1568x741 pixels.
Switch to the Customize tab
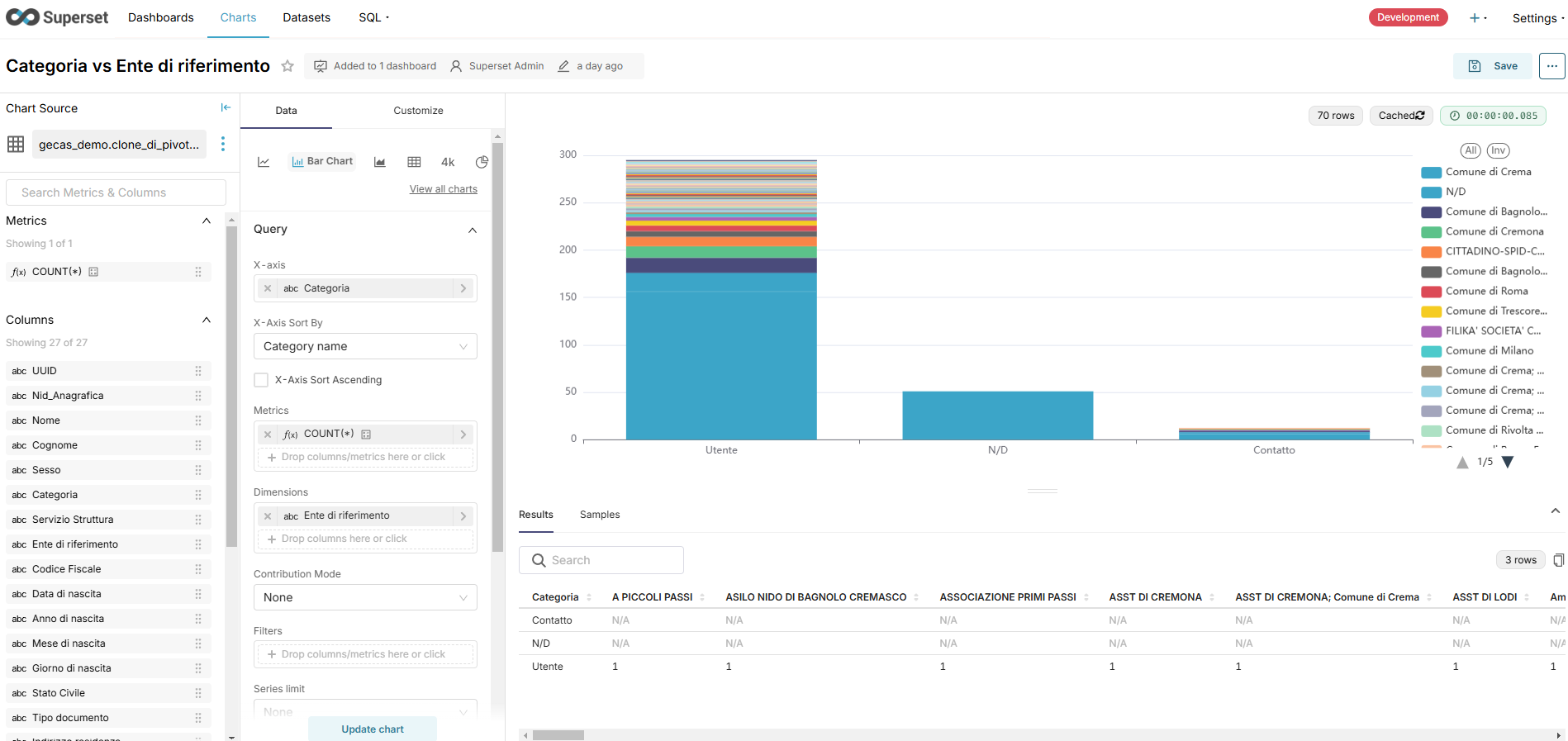pos(418,111)
